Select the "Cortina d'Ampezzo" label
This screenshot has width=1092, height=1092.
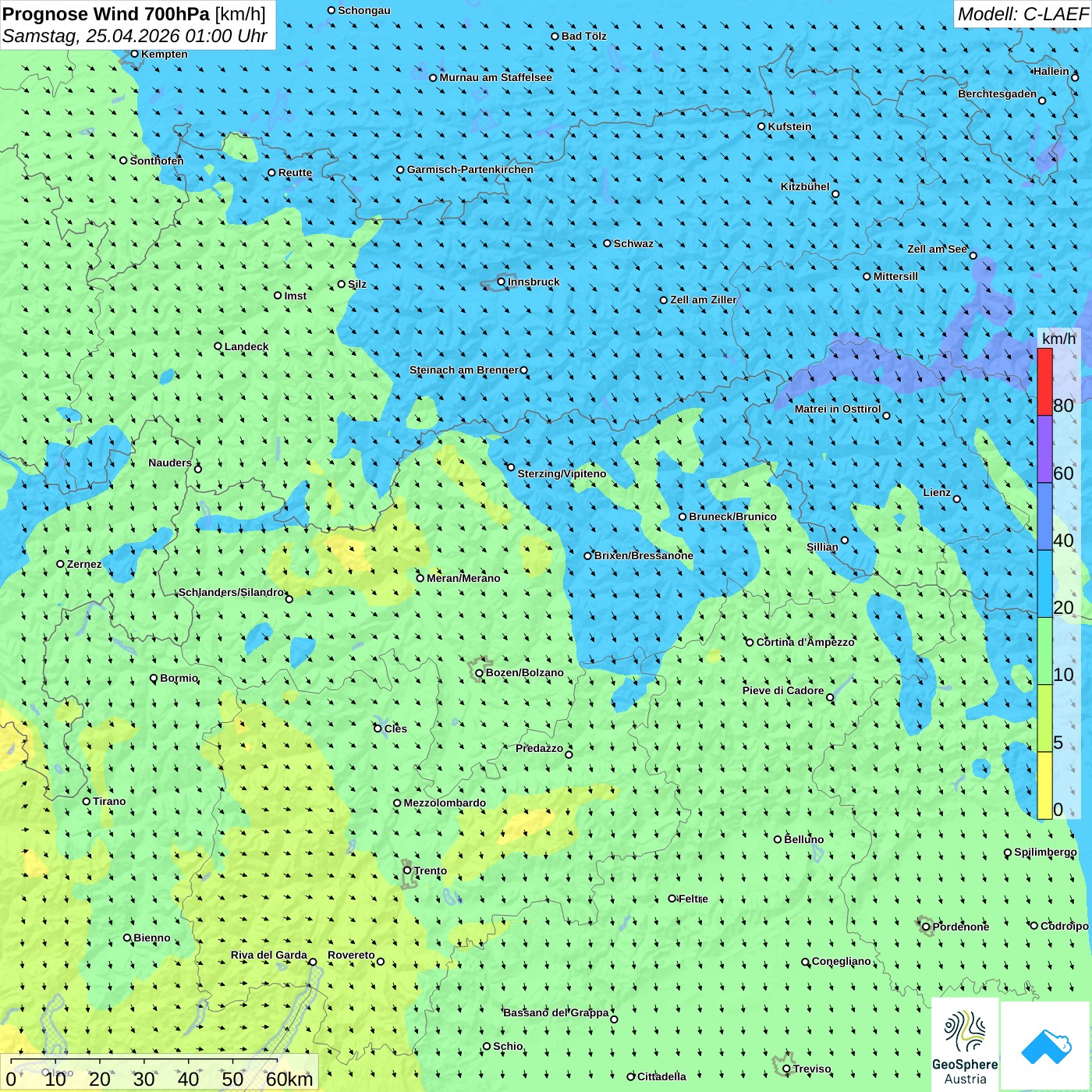coord(806,642)
